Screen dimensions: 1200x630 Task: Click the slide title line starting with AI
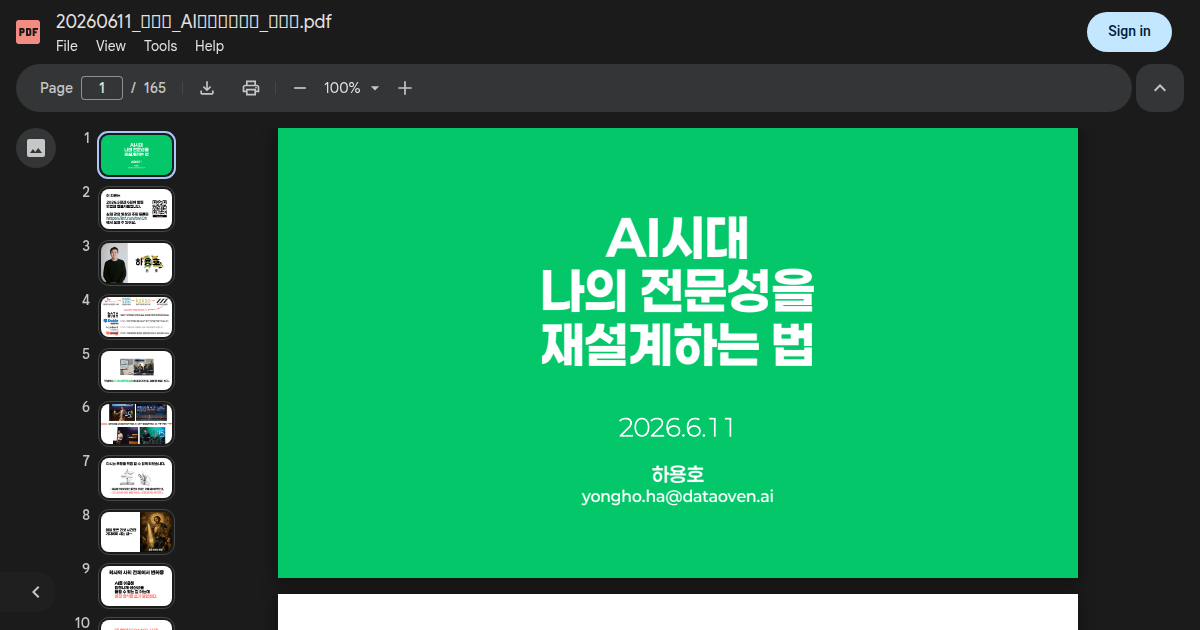point(678,238)
